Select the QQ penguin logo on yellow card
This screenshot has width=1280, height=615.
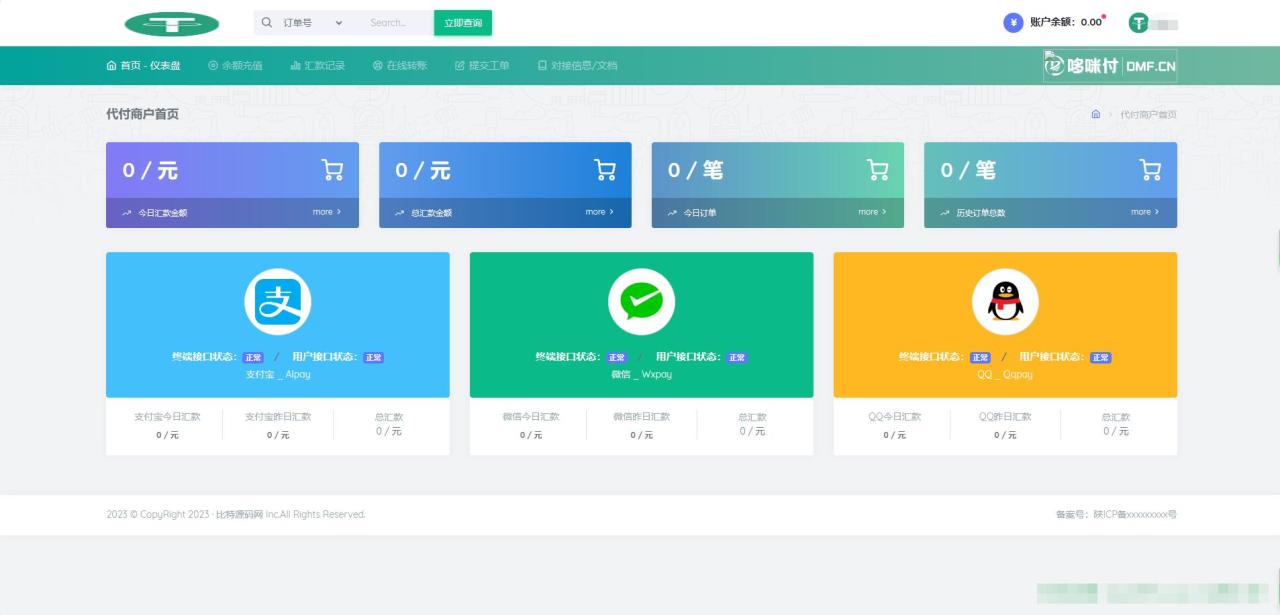point(1005,300)
